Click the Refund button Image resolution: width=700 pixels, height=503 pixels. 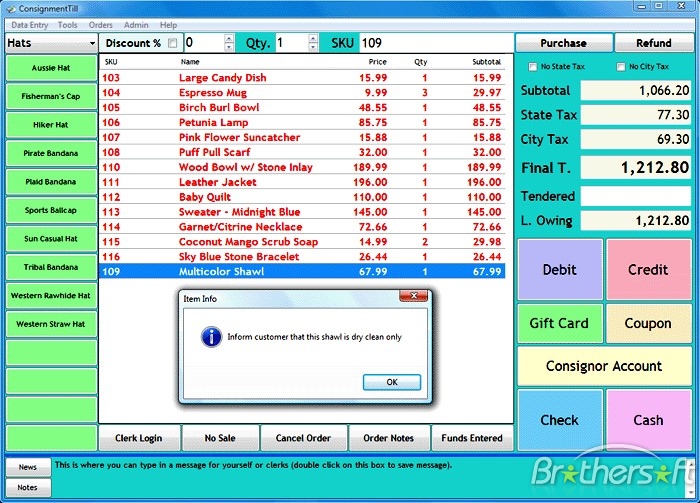point(654,43)
